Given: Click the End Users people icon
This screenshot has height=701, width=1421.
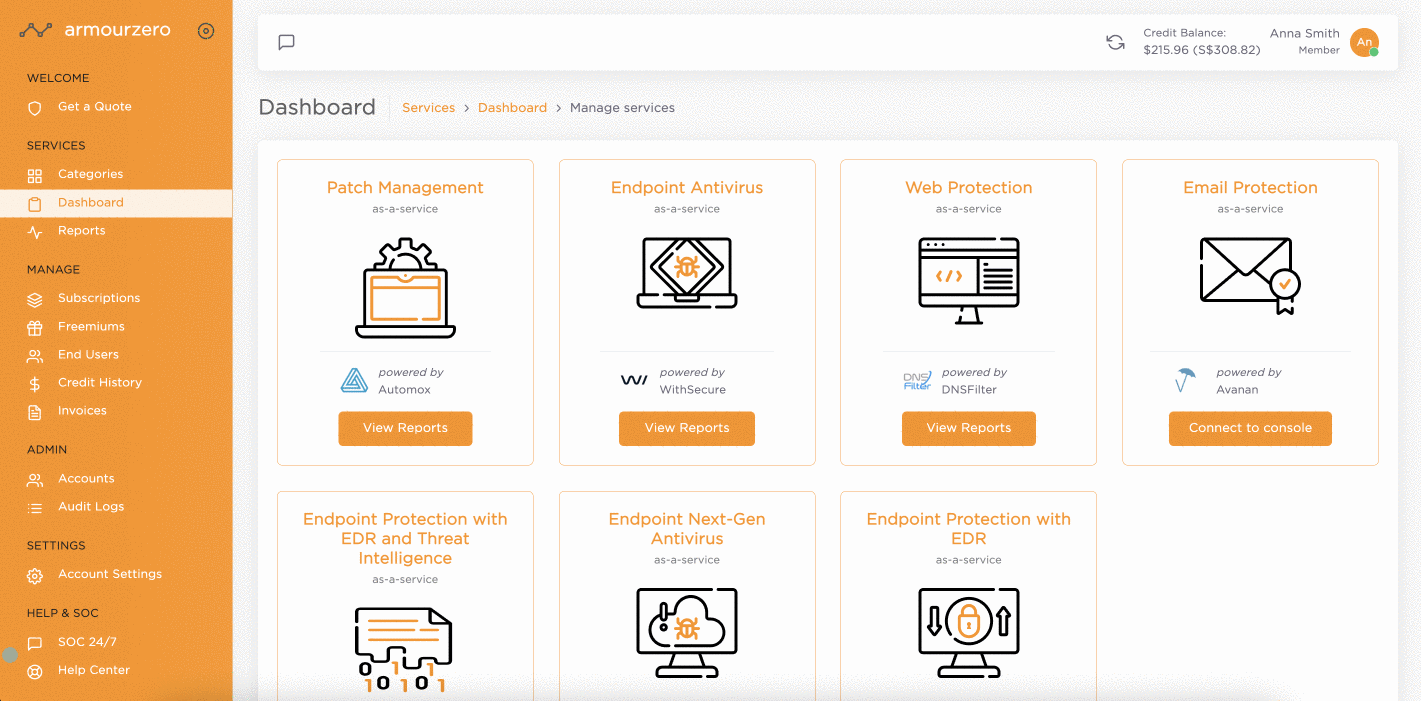Looking at the screenshot, I should pos(35,355).
